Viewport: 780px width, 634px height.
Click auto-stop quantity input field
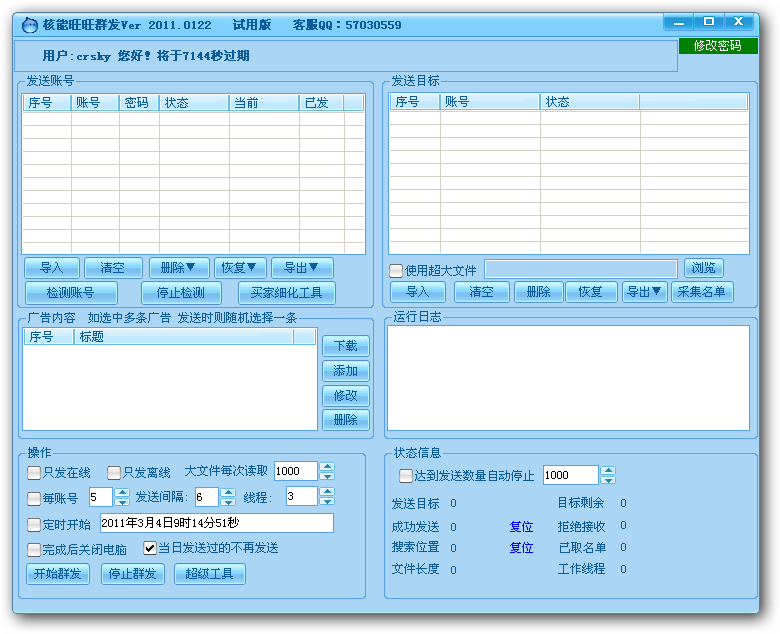[571, 475]
